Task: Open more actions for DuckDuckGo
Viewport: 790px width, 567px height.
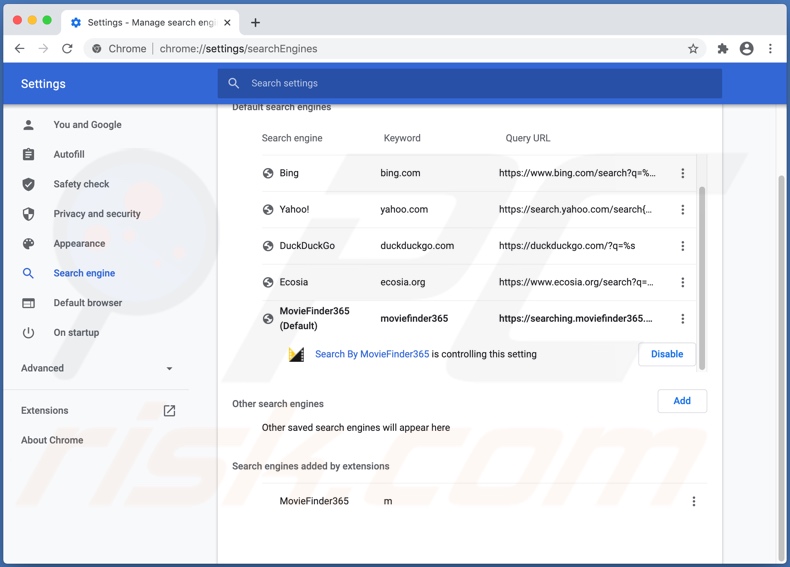Action: pos(683,246)
